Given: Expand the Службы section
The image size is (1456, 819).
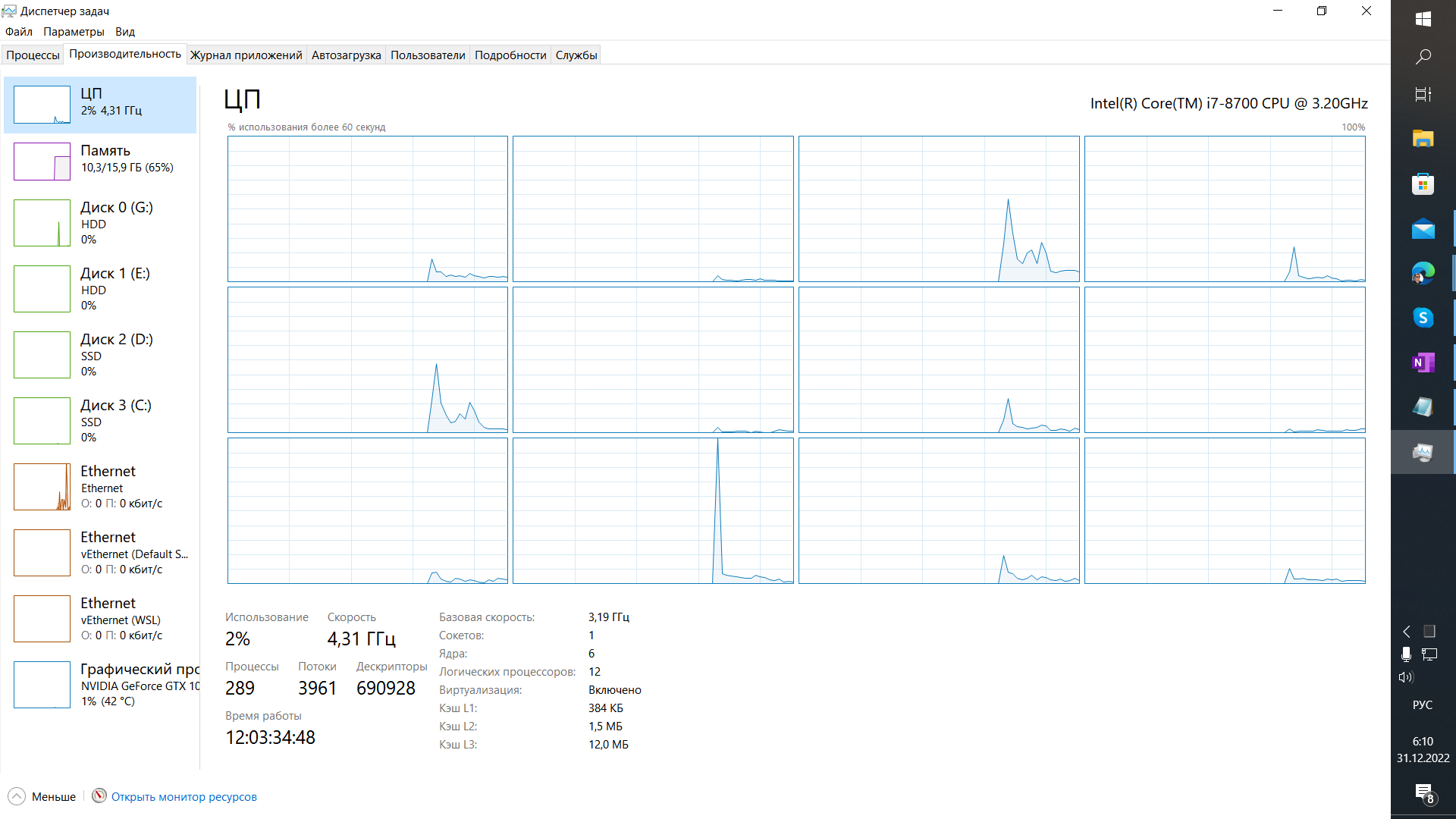Looking at the screenshot, I should coord(576,55).
